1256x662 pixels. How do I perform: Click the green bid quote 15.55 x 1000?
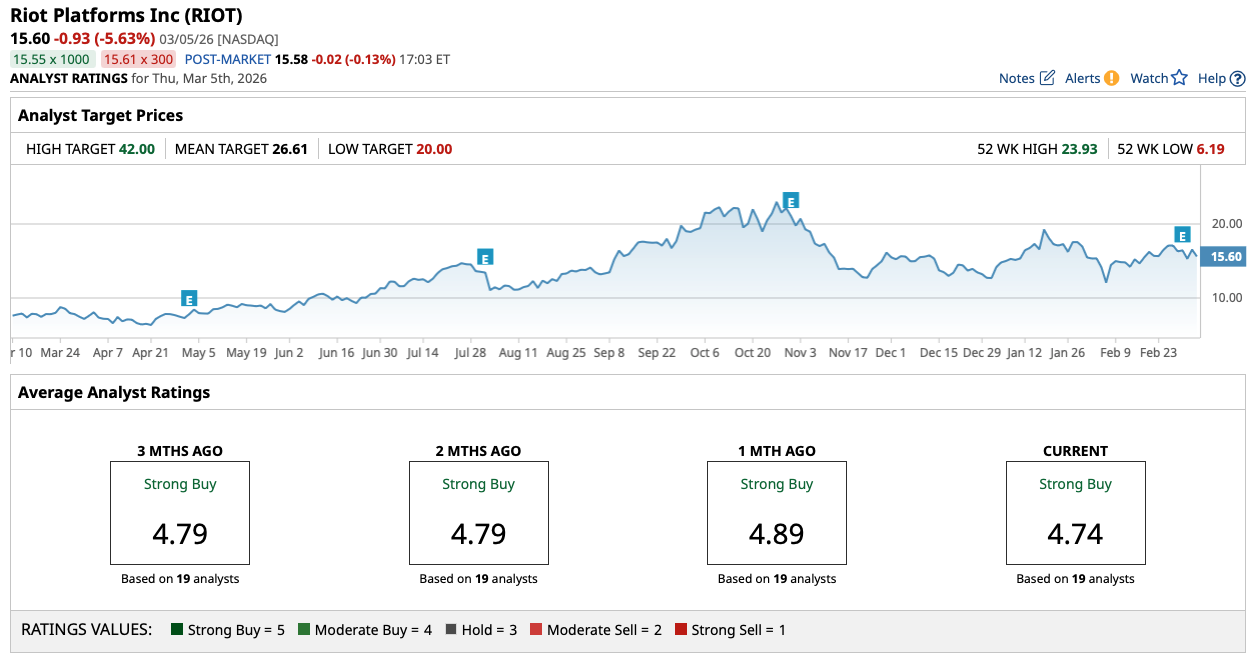coord(52,59)
